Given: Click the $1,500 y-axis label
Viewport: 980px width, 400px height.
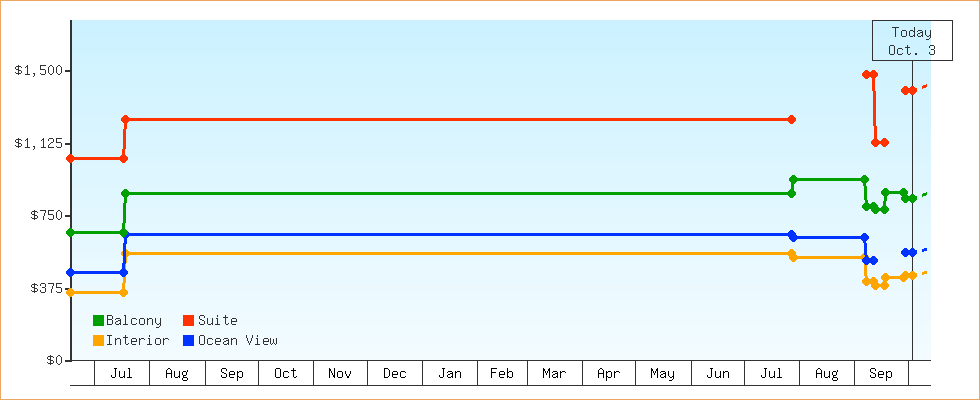Looking at the screenshot, I should pyautogui.click(x=38, y=70).
